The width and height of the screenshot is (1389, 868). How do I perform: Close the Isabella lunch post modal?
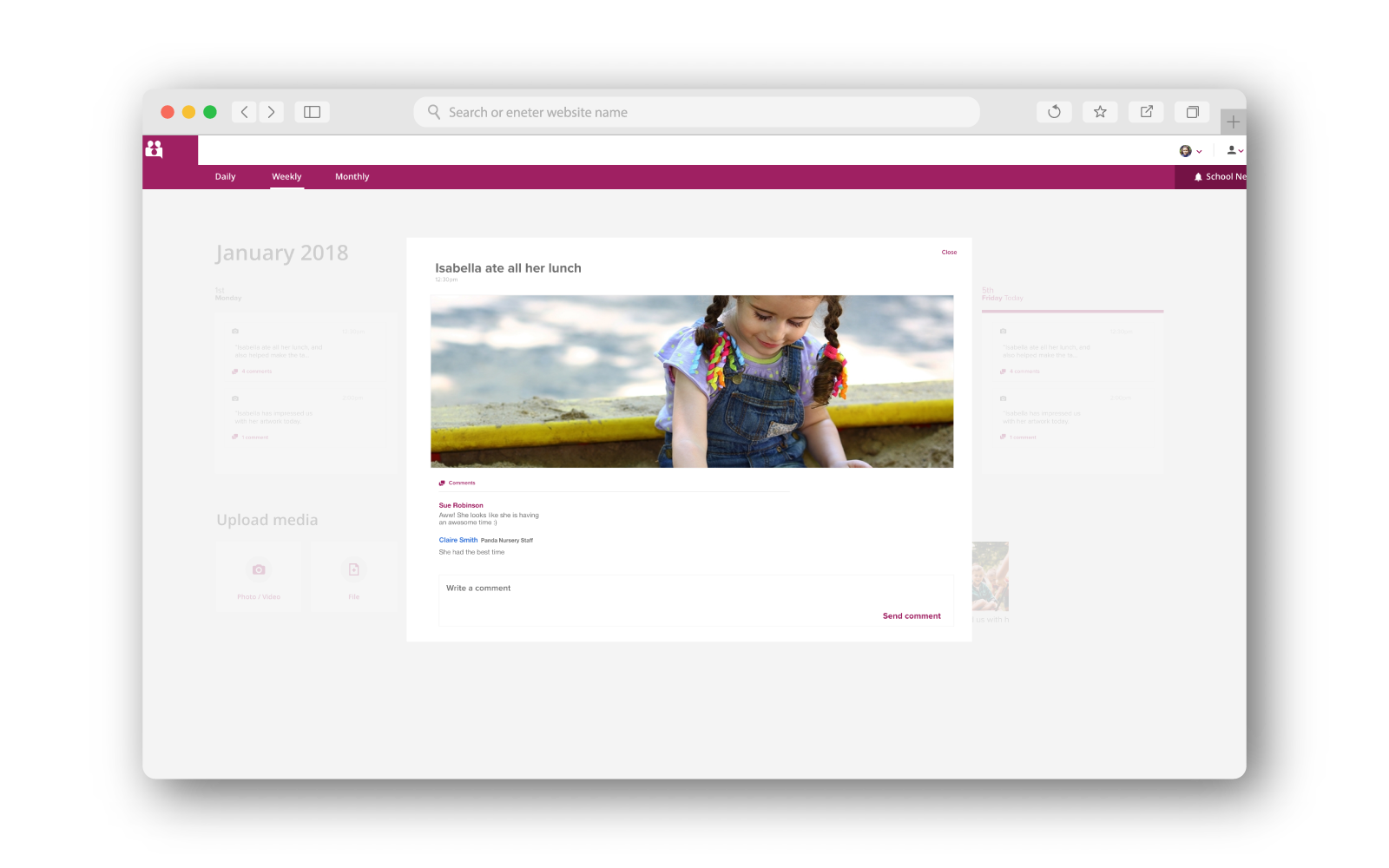click(x=949, y=253)
